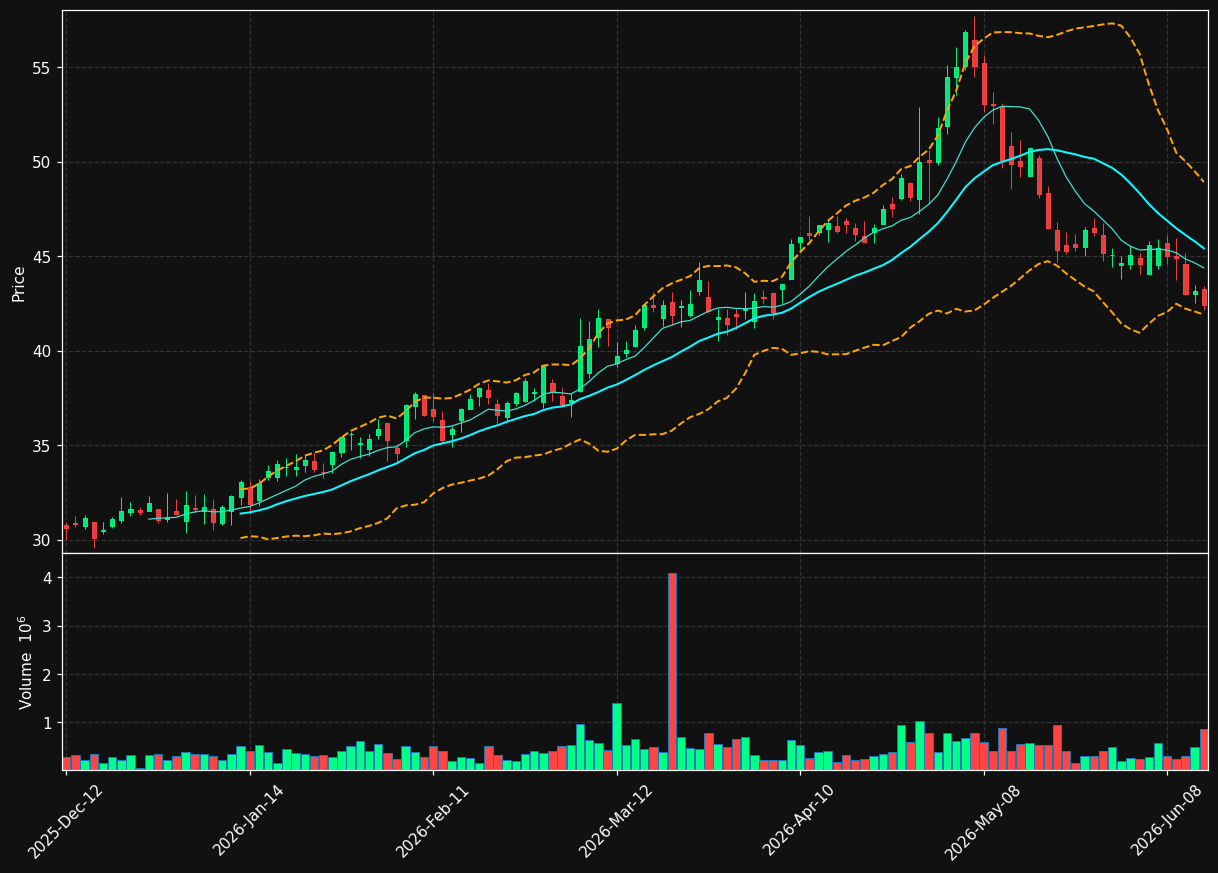Click the 2026-Jan-14 date label

pyautogui.click(x=249, y=820)
